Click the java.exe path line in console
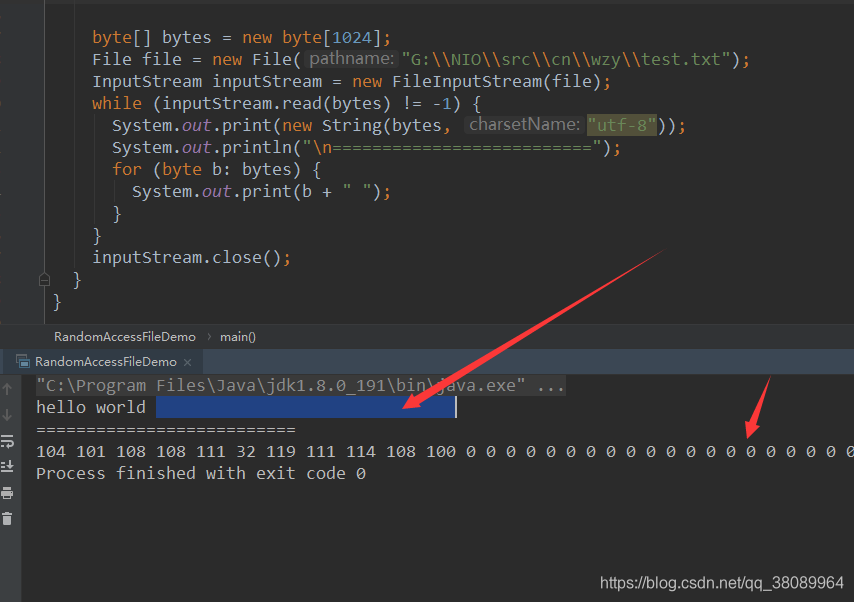Screen dimensions: 854x602 280,385
